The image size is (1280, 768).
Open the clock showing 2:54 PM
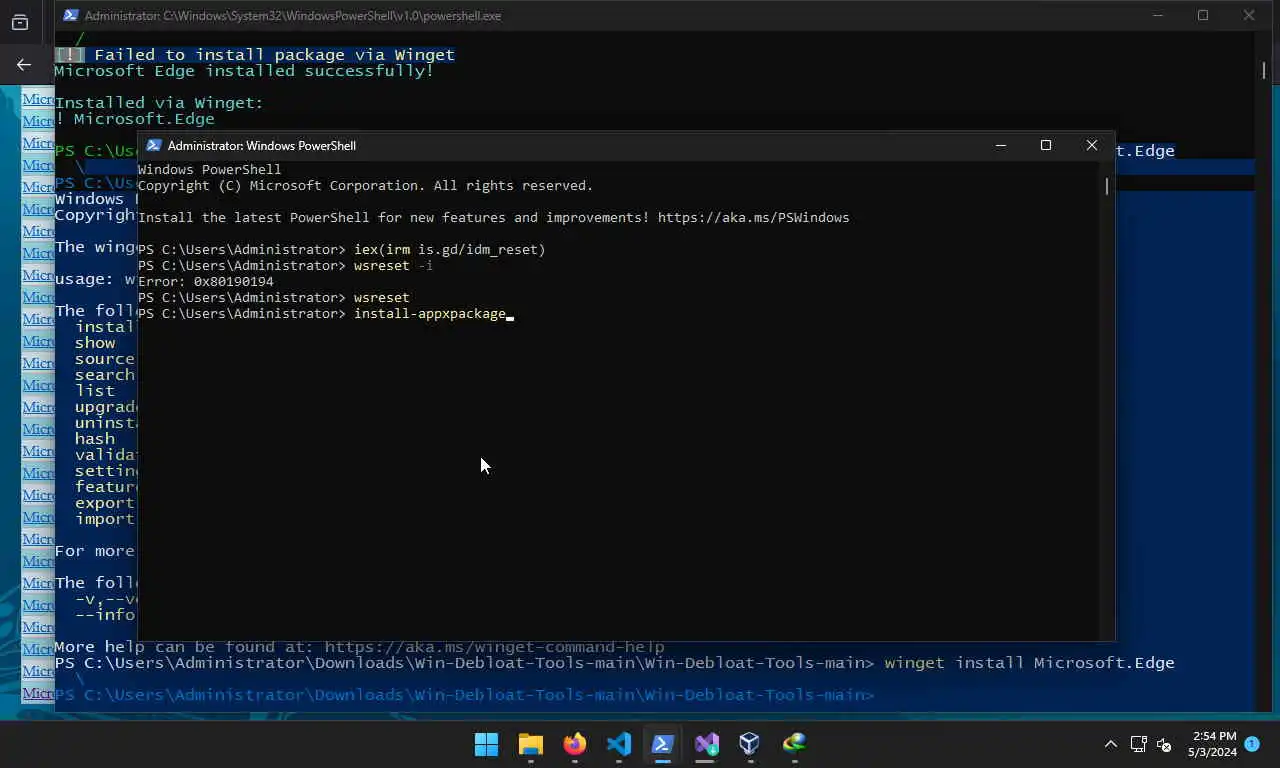click(x=1212, y=744)
